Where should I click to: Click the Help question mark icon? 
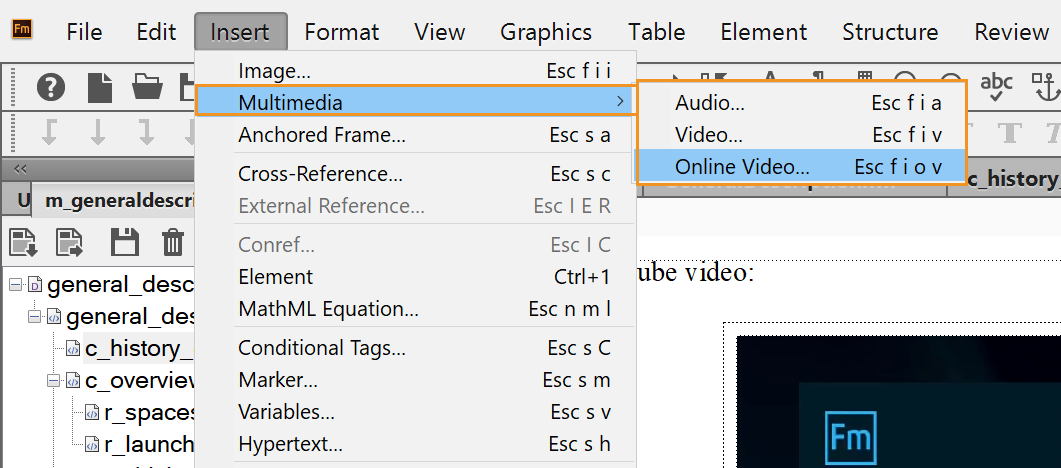(x=51, y=88)
